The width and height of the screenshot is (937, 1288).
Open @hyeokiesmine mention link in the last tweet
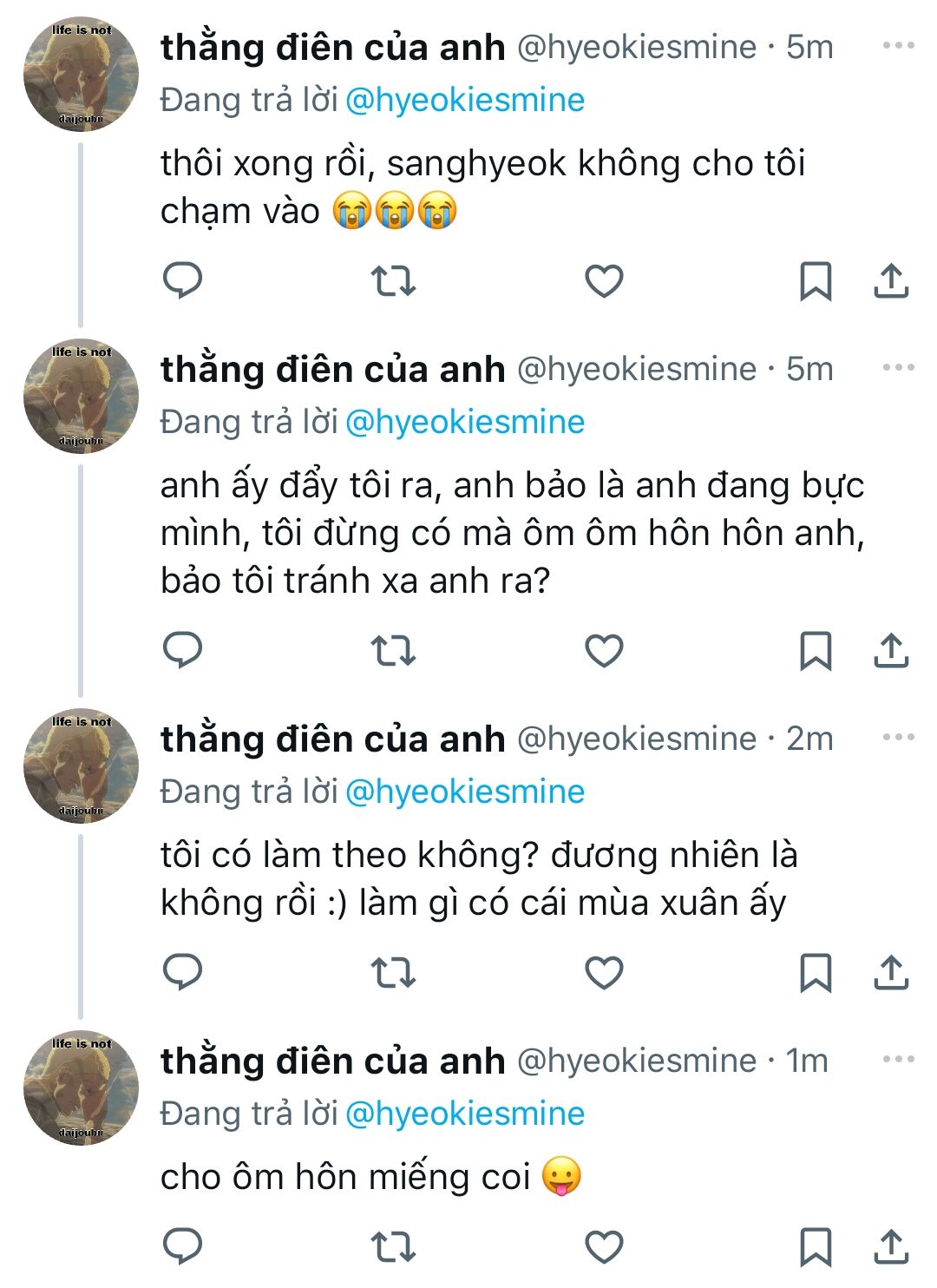click(x=465, y=1114)
